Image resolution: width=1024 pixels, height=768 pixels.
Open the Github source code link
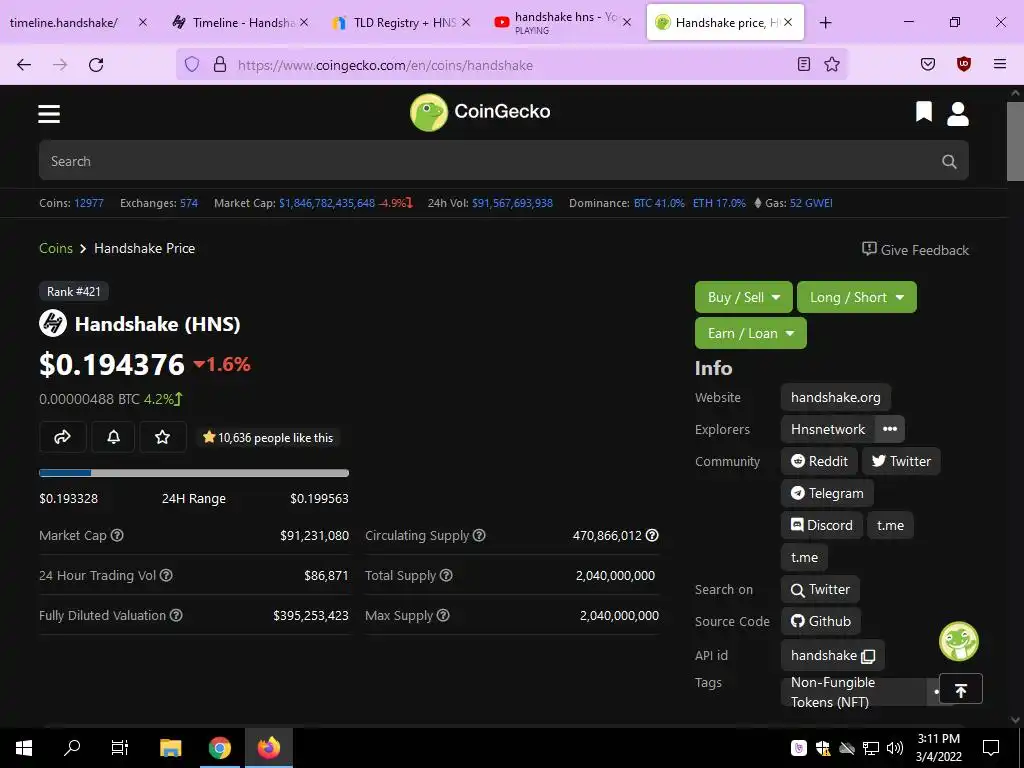click(x=820, y=621)
